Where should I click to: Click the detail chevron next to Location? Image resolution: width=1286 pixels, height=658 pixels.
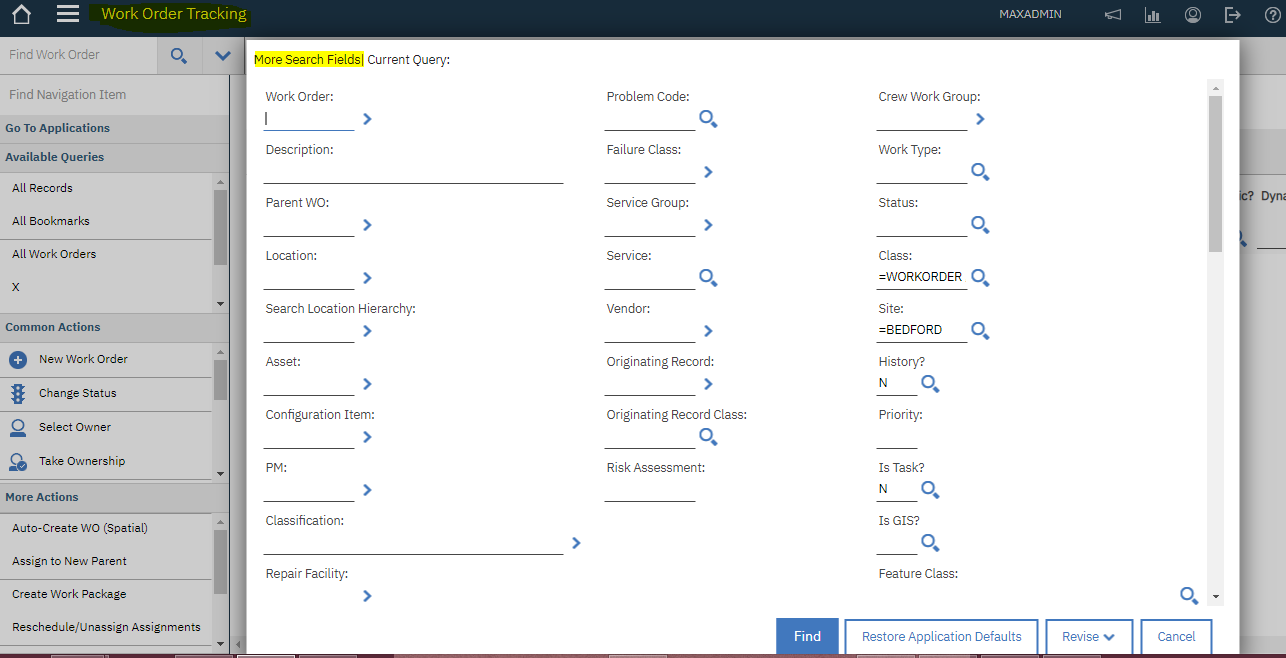point(366,278)
